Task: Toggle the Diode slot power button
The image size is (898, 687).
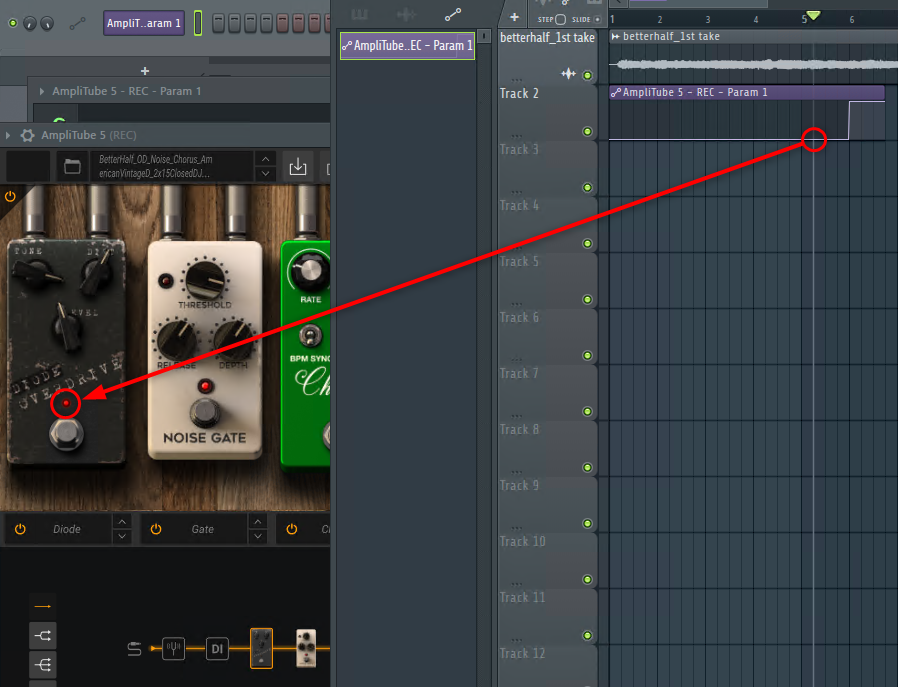Action: (x=20, y=529)
